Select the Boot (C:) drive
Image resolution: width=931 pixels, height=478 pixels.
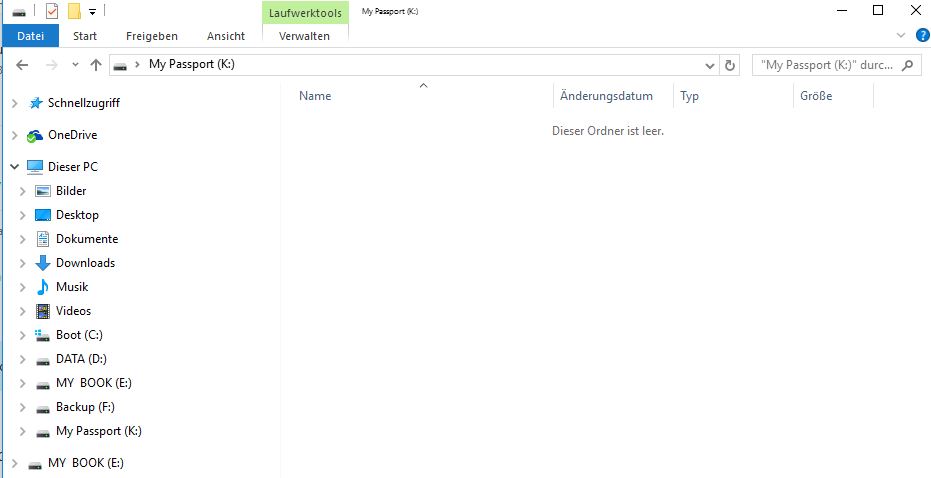(x=79, y=335)
